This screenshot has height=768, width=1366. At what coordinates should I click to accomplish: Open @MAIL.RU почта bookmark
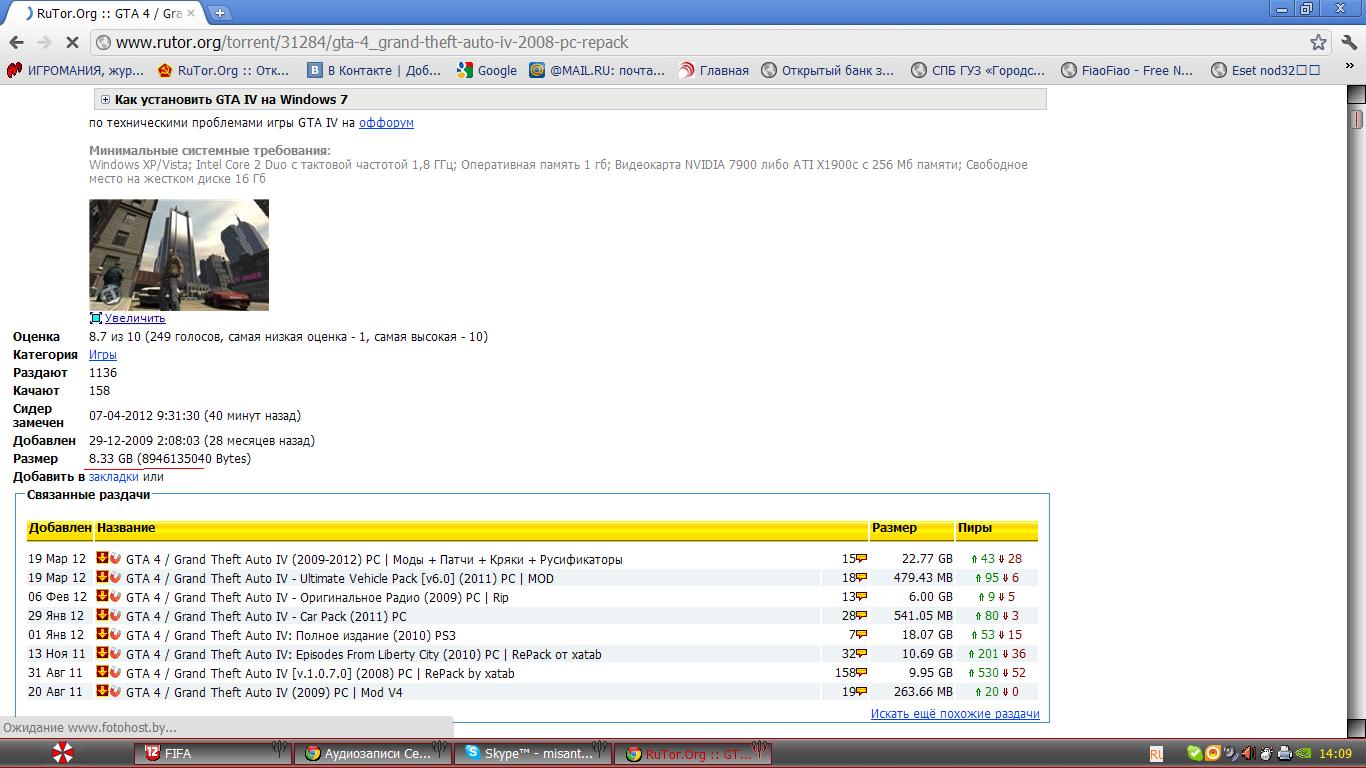tap(597, 70)
